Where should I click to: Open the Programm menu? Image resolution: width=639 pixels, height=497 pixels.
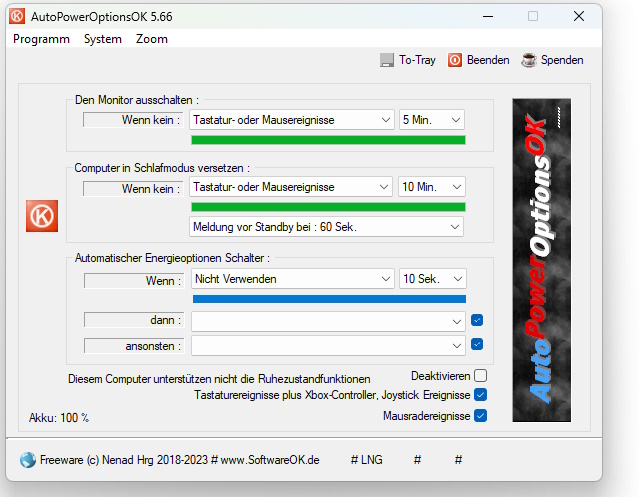click(41, 39)
